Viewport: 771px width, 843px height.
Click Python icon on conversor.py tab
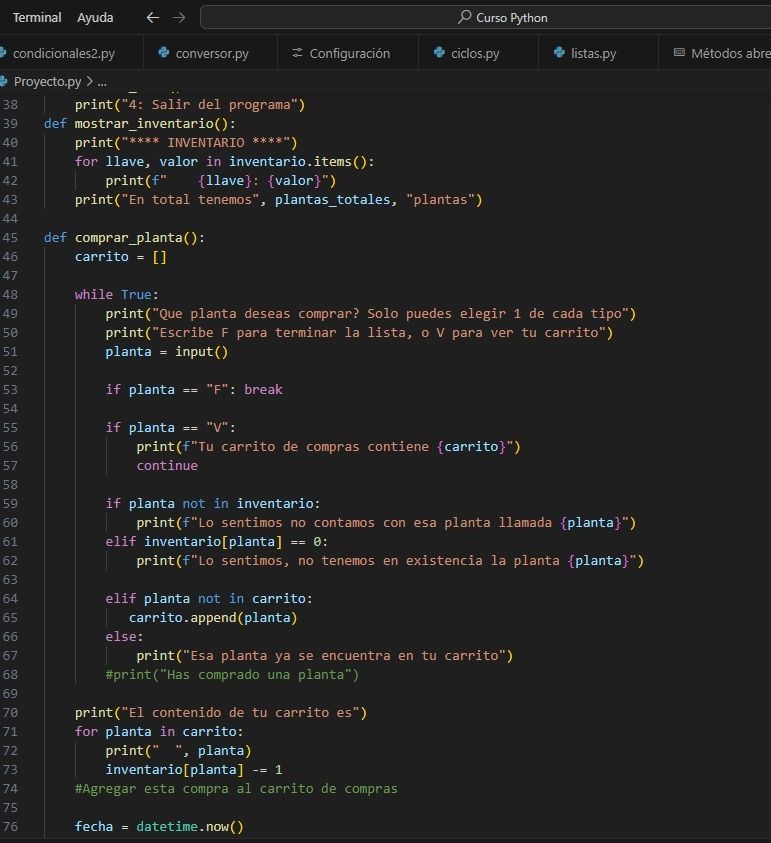click(164, 53)
